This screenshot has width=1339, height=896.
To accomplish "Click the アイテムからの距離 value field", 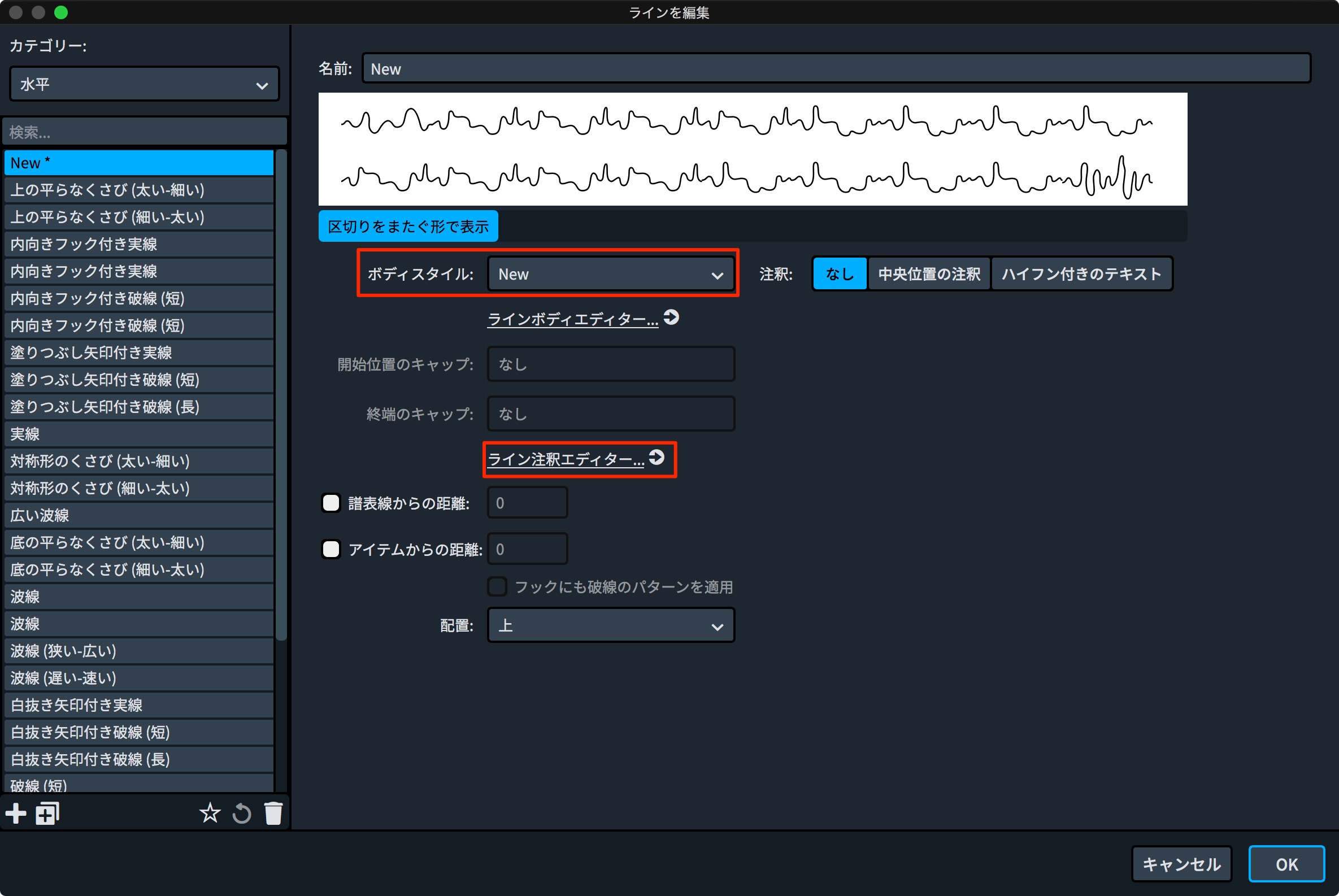I will 527,549.
